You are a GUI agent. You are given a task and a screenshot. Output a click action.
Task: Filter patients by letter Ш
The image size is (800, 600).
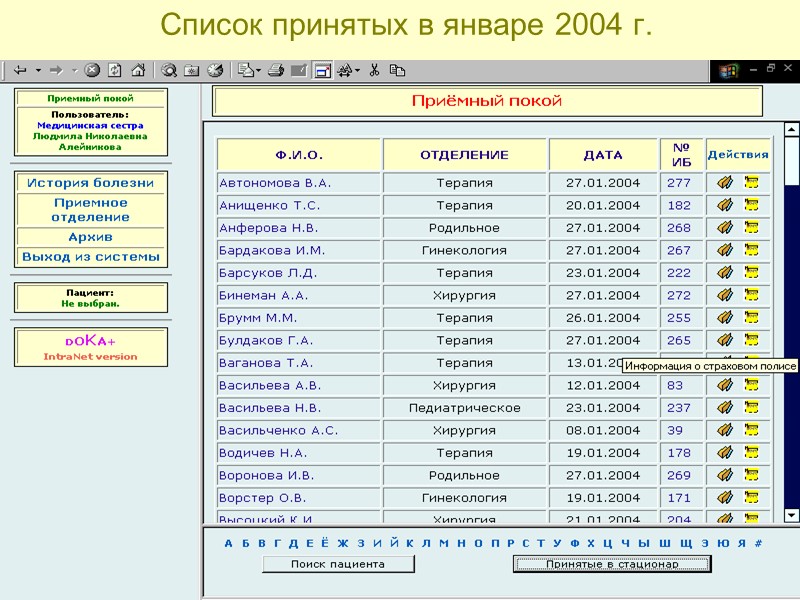[664, 543]
